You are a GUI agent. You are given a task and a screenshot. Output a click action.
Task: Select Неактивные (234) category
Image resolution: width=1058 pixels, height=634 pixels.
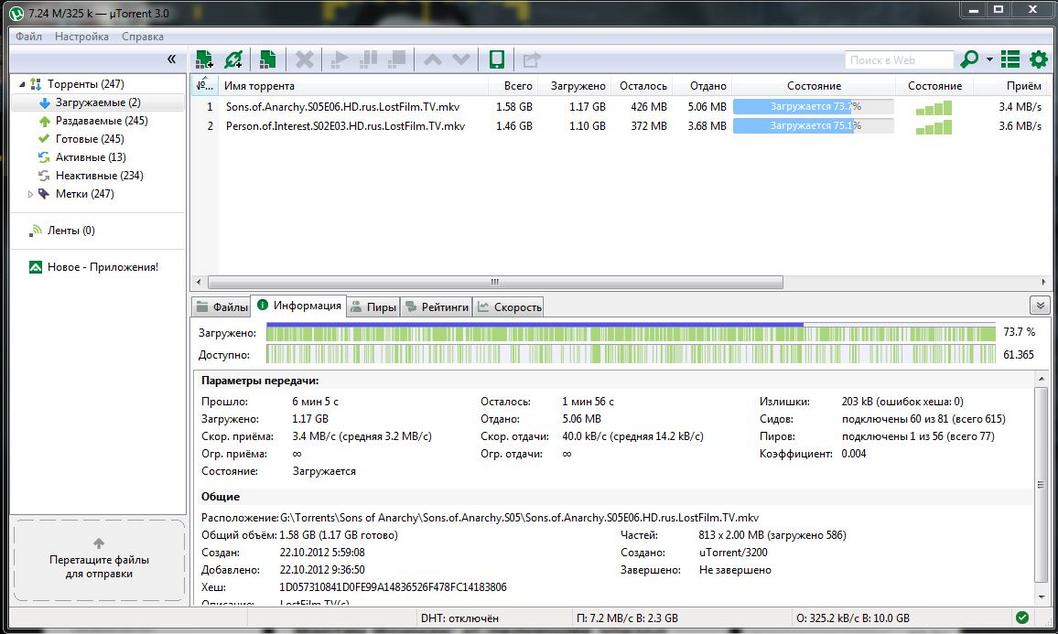point(99,175)
